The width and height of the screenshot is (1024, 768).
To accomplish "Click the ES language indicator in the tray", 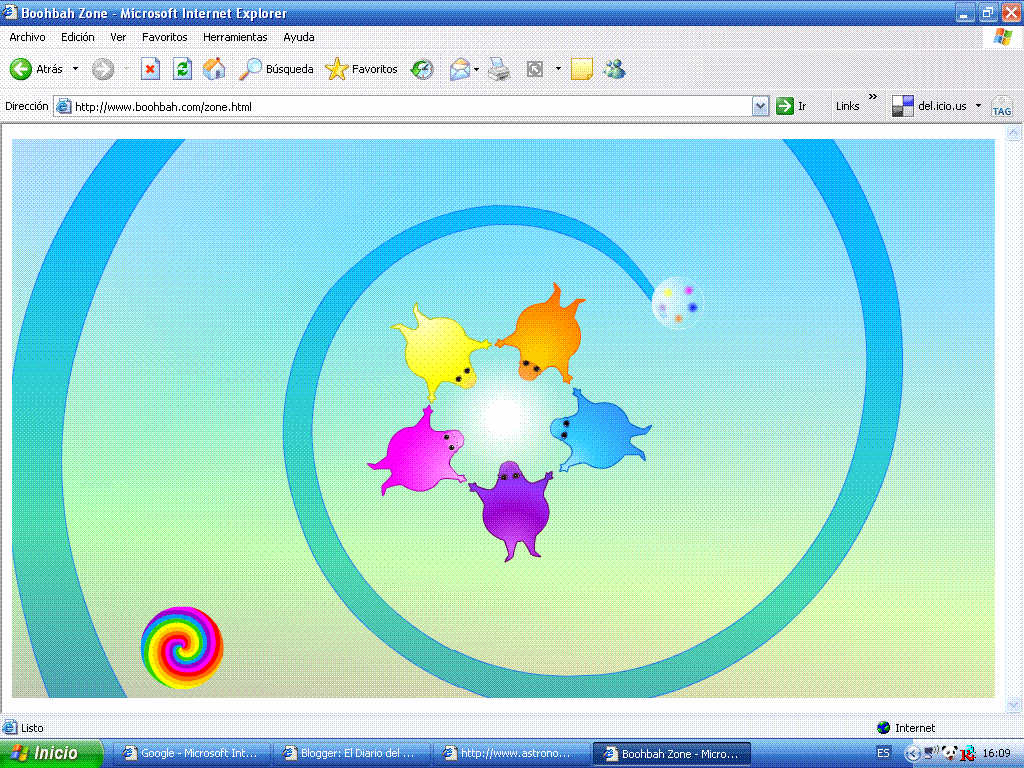I will 883,753.
